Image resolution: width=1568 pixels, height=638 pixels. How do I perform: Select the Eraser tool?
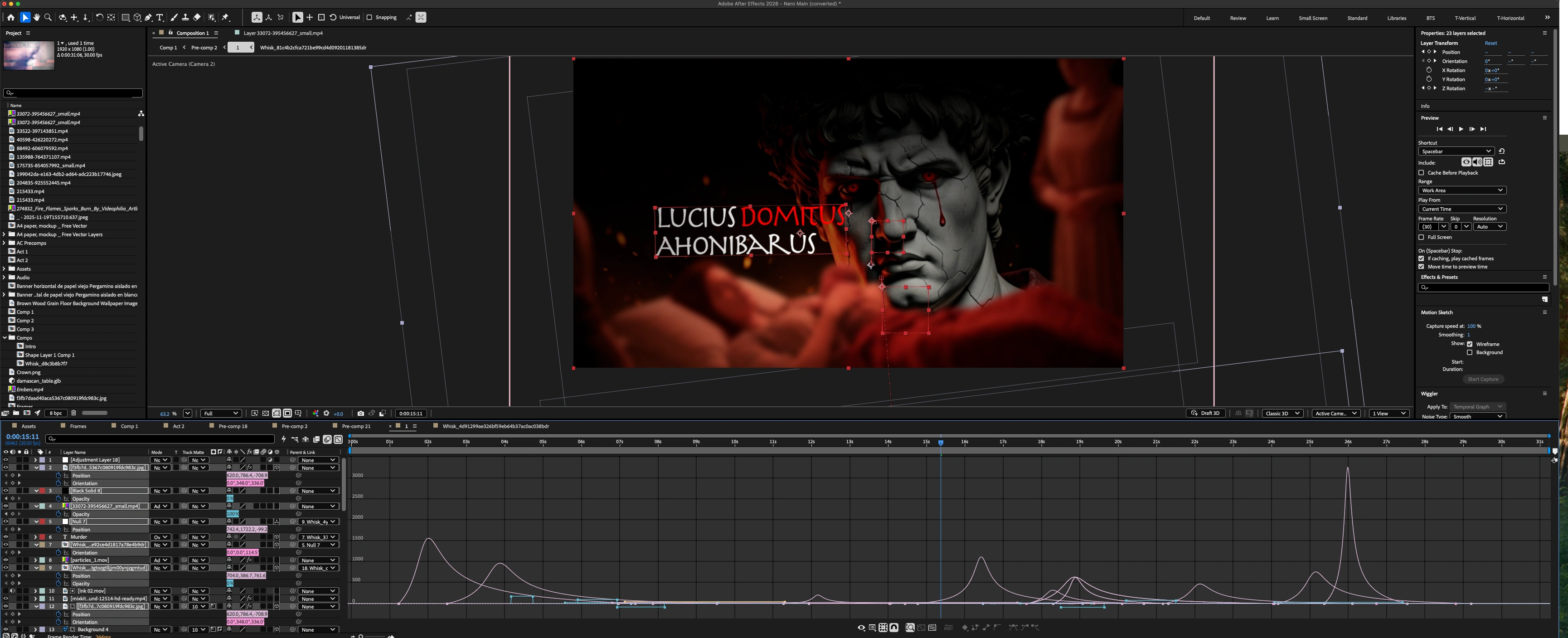click(x=197, y=18)
